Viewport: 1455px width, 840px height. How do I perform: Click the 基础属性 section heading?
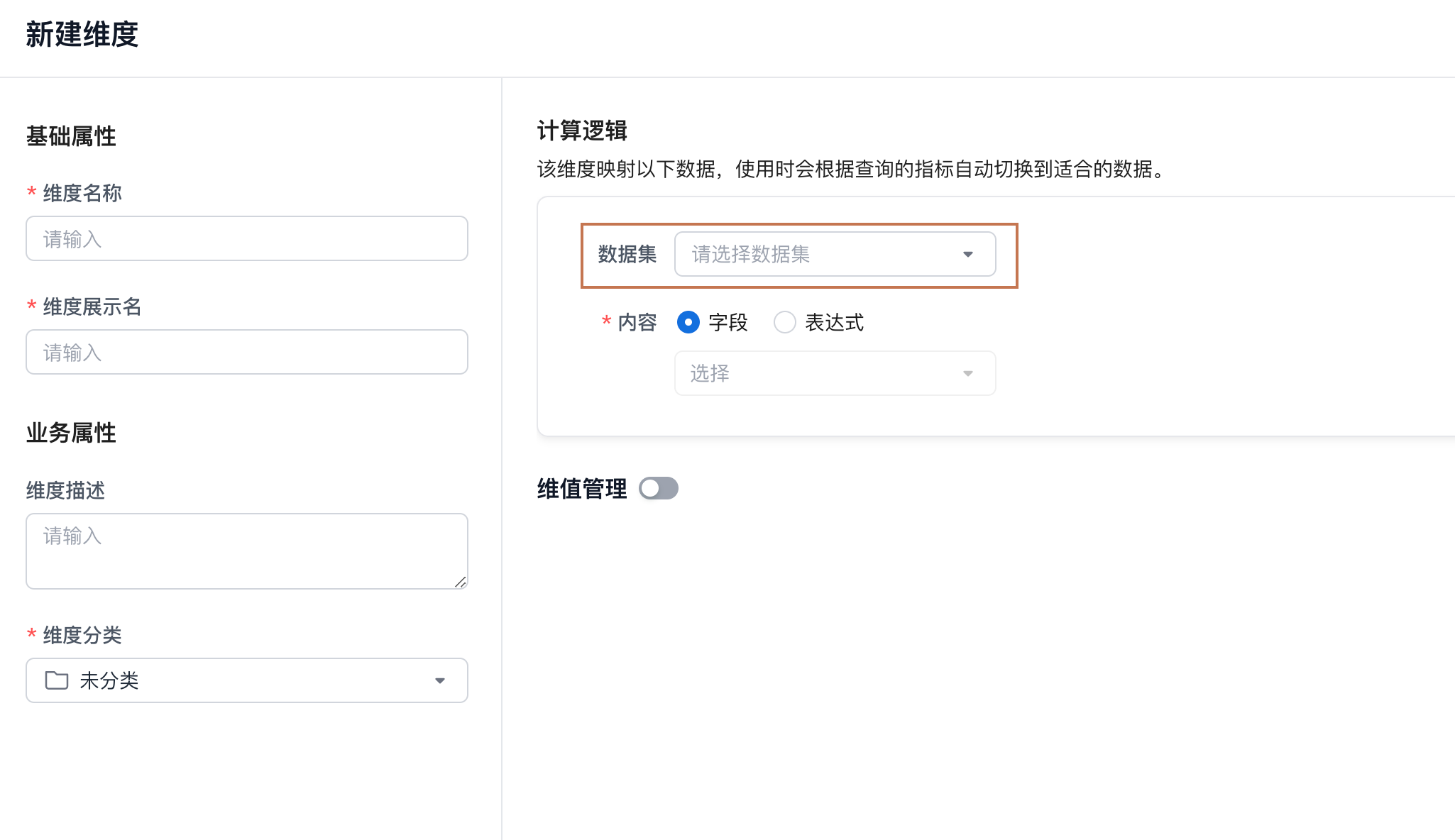pos(71,136)
